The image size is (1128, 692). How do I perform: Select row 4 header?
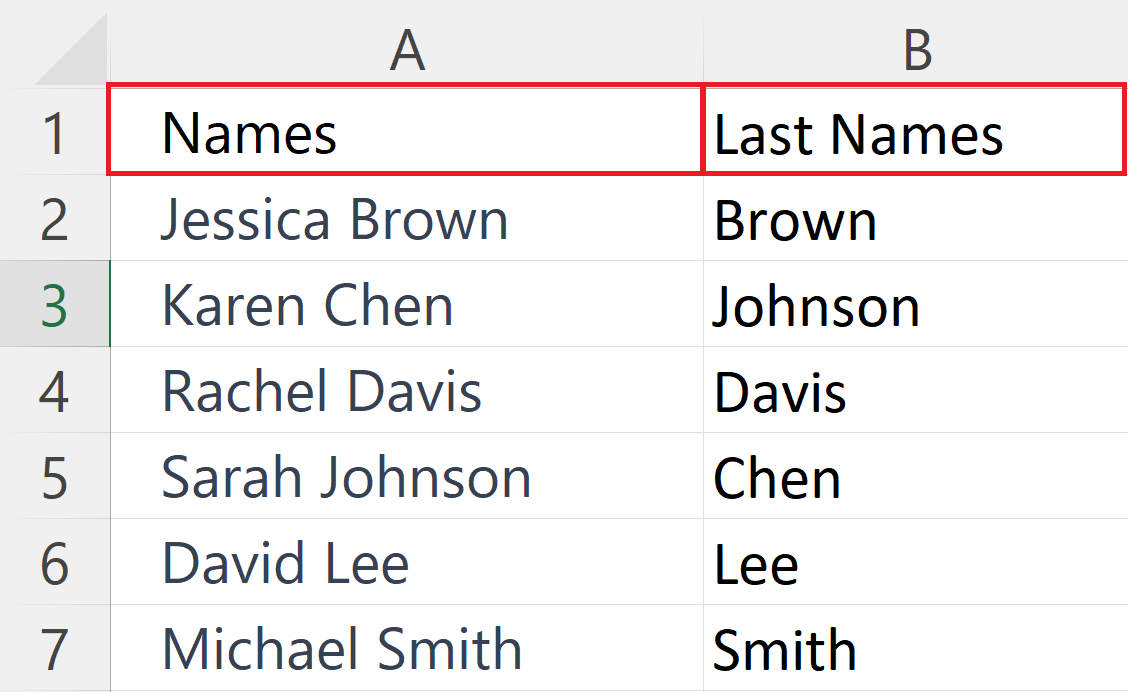[55, 390]
